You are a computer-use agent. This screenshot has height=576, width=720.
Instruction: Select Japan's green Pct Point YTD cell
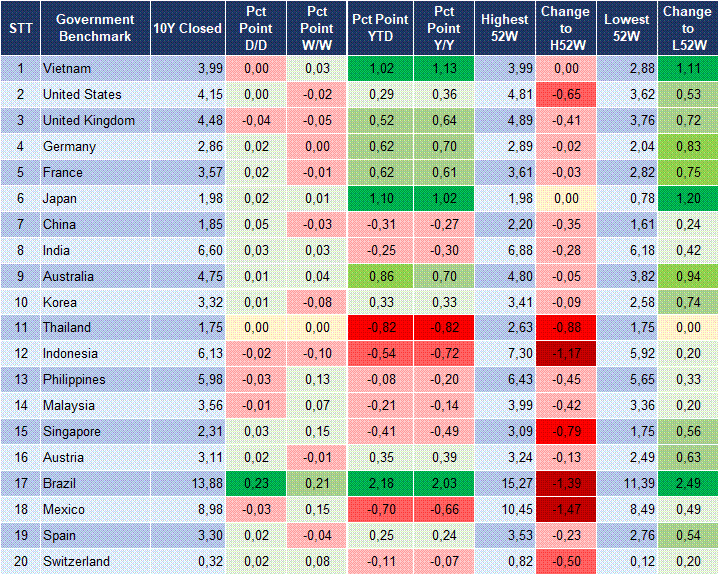379,198
